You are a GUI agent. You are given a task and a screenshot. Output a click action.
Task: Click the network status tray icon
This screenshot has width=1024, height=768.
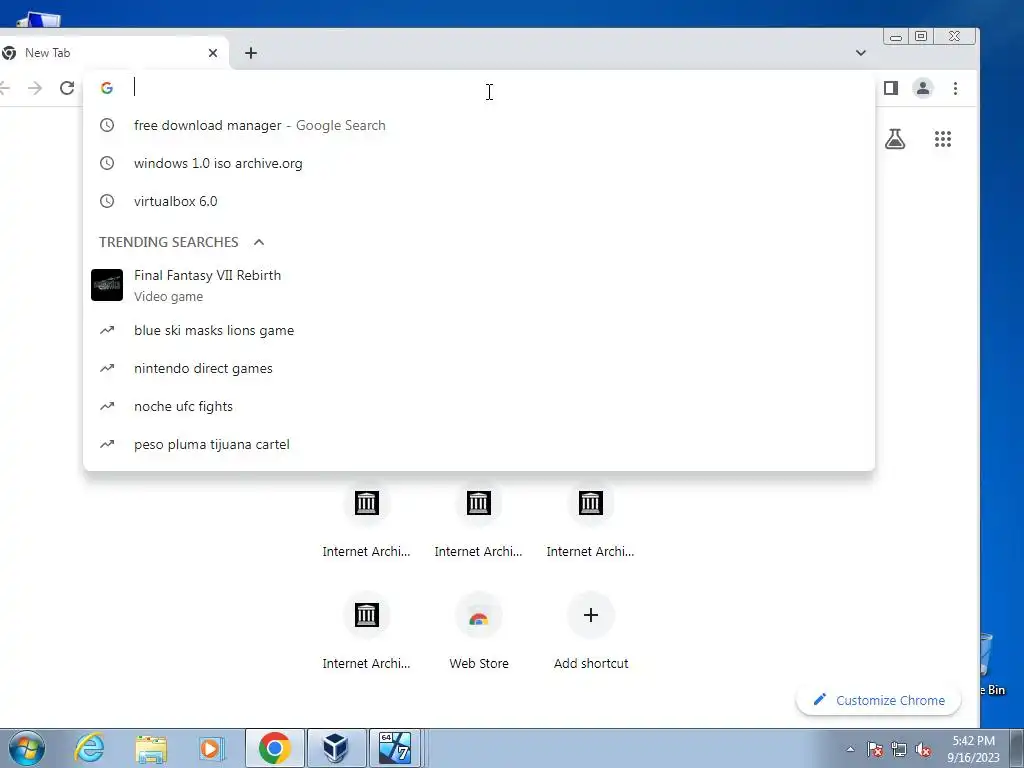(x=899, y=749)
